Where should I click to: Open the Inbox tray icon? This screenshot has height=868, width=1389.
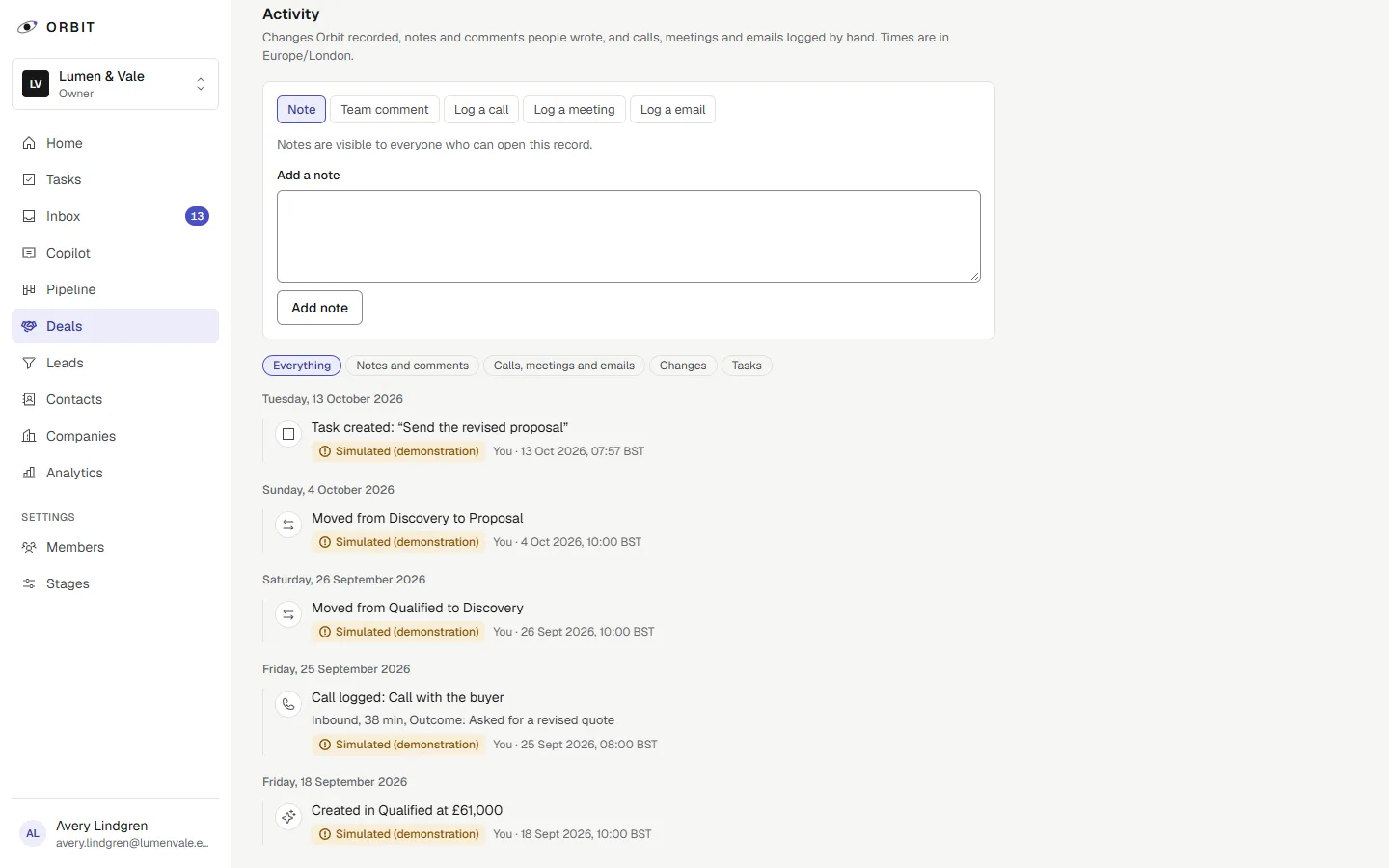[29, 216]
